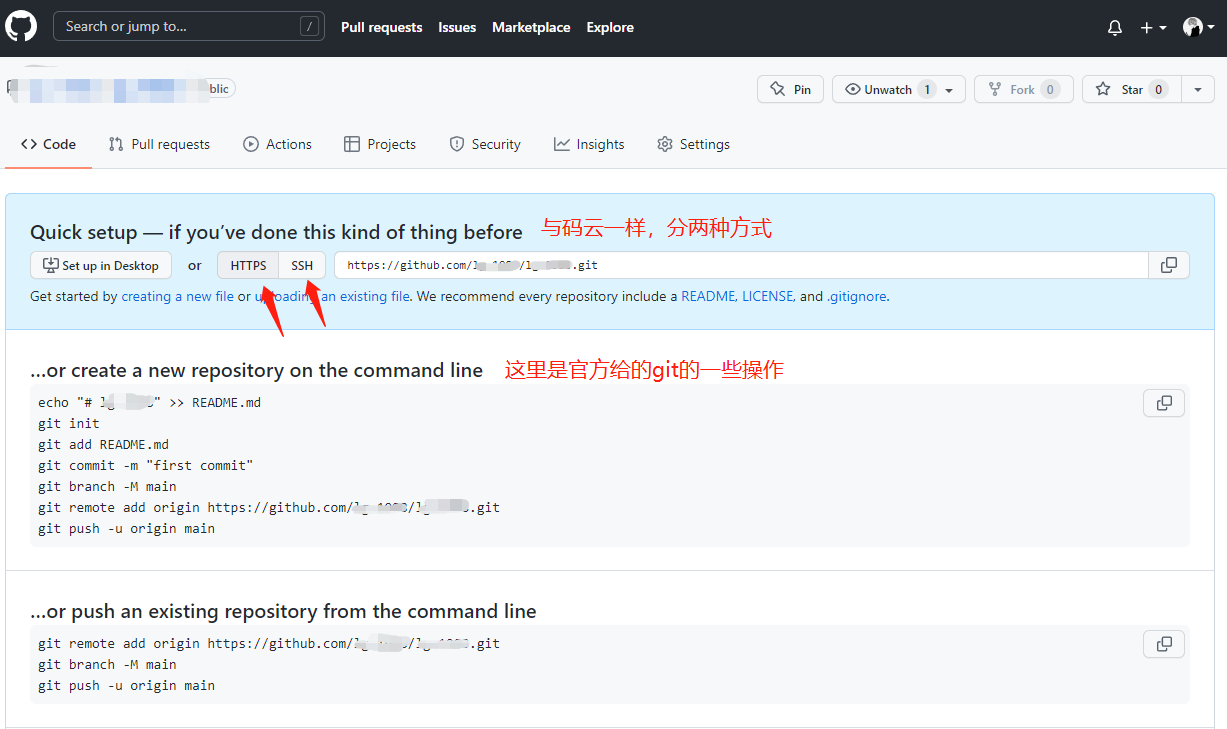Switch to the Insights tab
Screen dimensions: 1227x729
[589, 144]
